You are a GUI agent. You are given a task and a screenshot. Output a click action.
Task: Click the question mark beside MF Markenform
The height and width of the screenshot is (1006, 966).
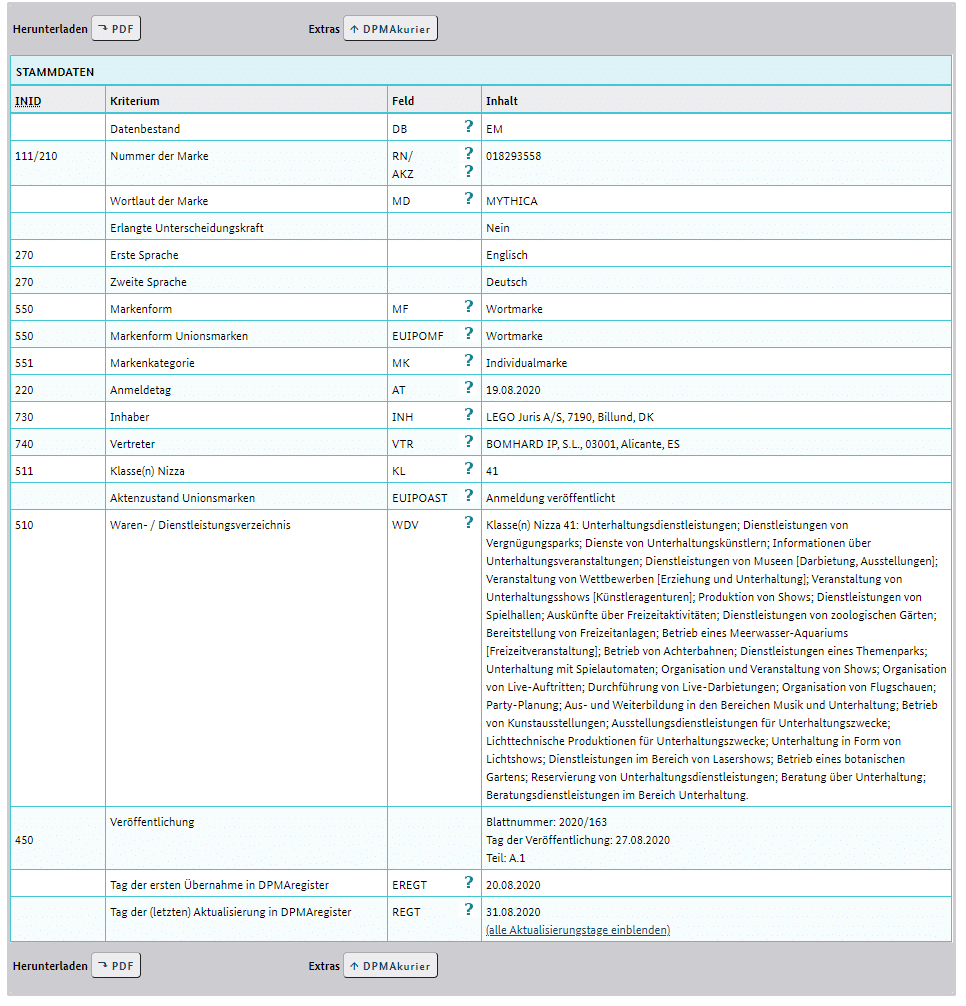[x=469, y=306]
